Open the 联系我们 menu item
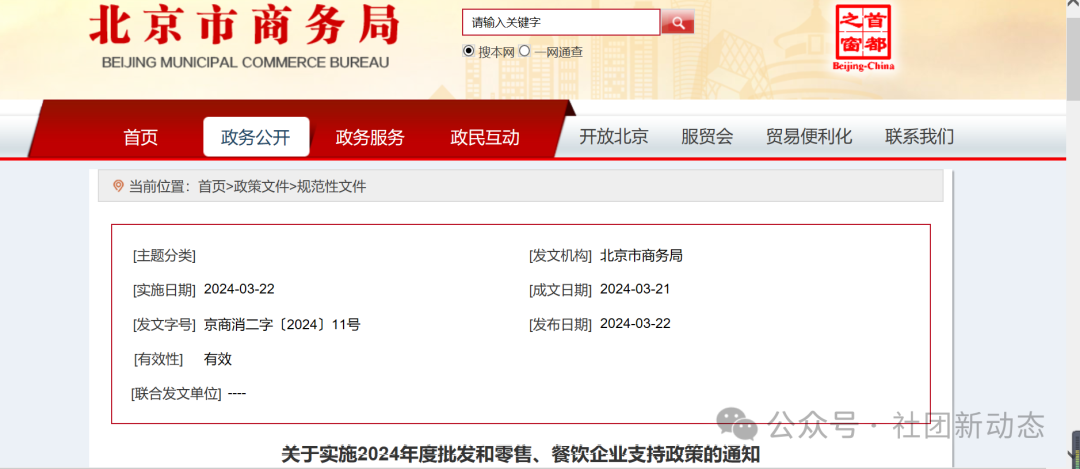Viewport: 1080px width, 469px height. 920,136
